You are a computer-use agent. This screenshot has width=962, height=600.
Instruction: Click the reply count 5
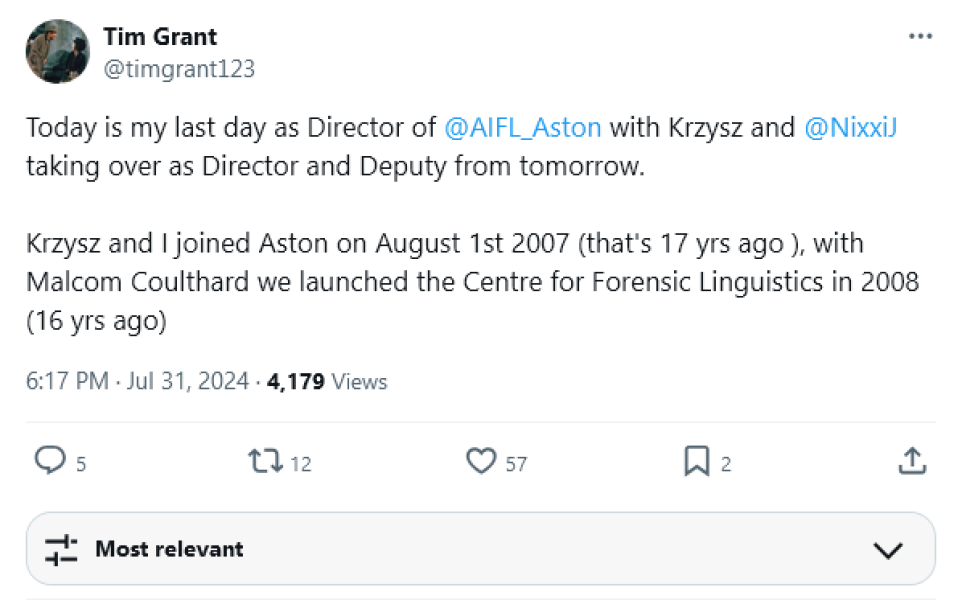coord(81,464)
